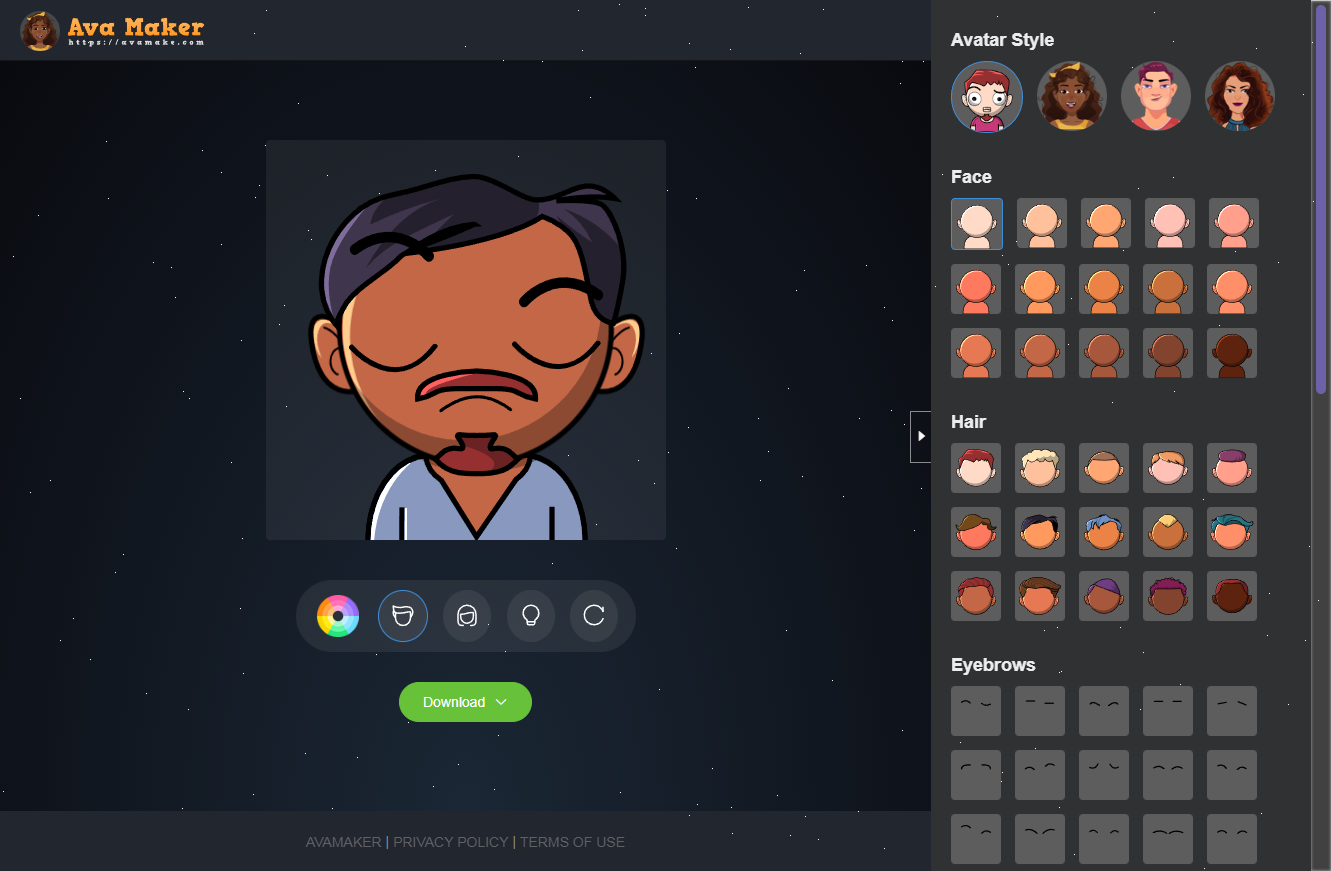Select the downward-slanting sad eyebrows
Screen dimensions: 1331x871
(1232, 711)
